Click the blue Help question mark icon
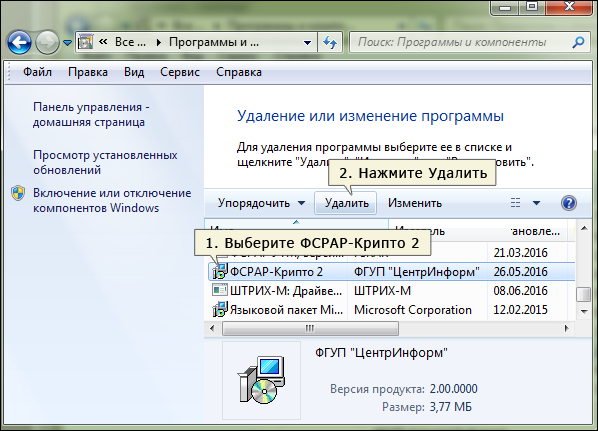The image size is (598, 431). (x=568, y=203)
